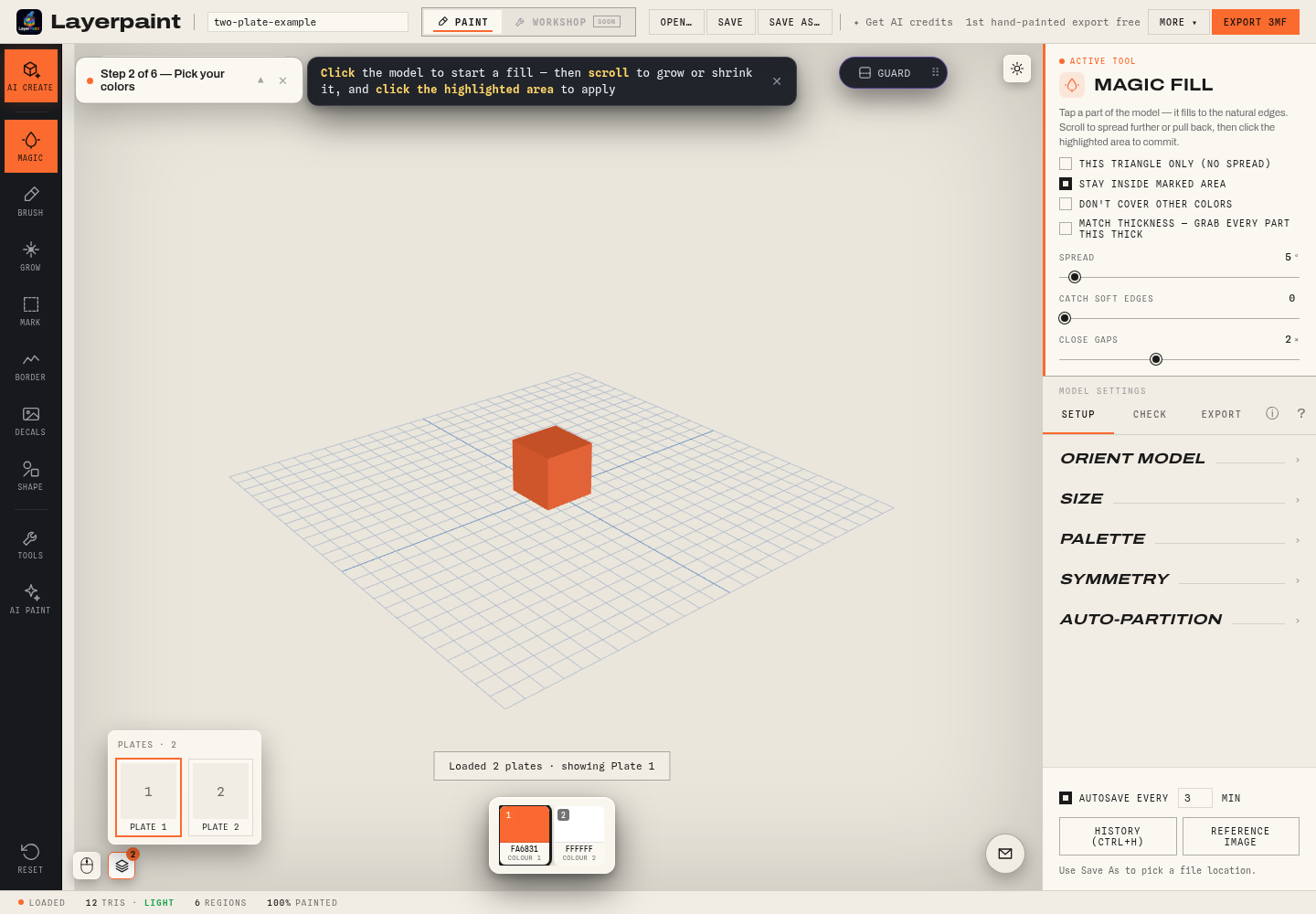1316x914 pixels.
Task: Expand the Auto-Partition section
Action: [x=1179, y=620]
